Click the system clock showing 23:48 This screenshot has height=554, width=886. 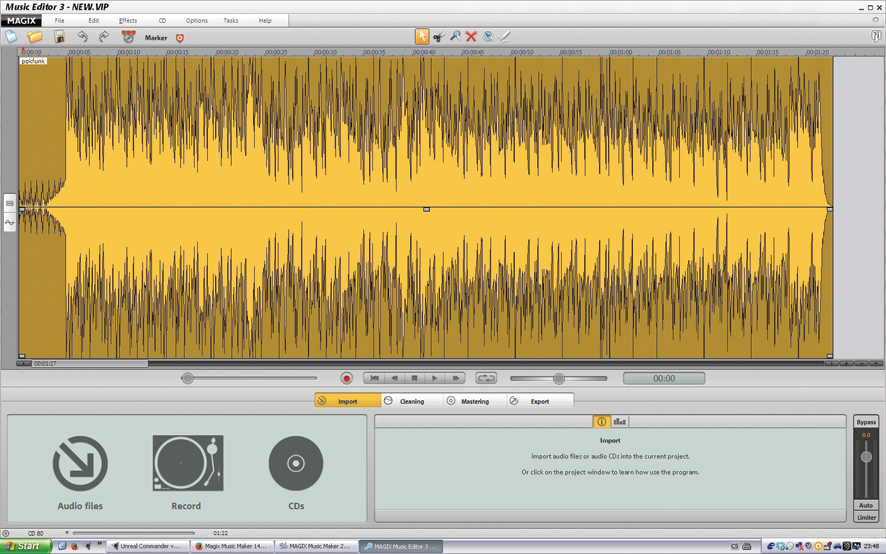[871, 546]
